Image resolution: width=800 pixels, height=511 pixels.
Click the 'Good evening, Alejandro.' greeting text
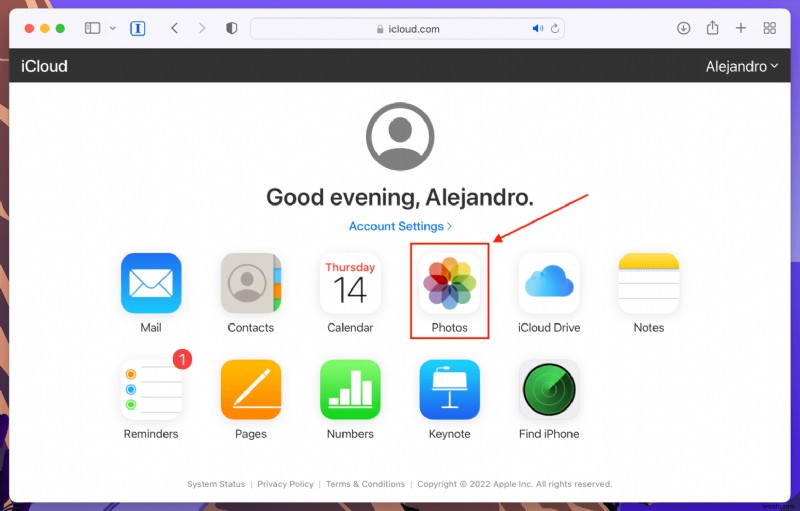(400, 197)
